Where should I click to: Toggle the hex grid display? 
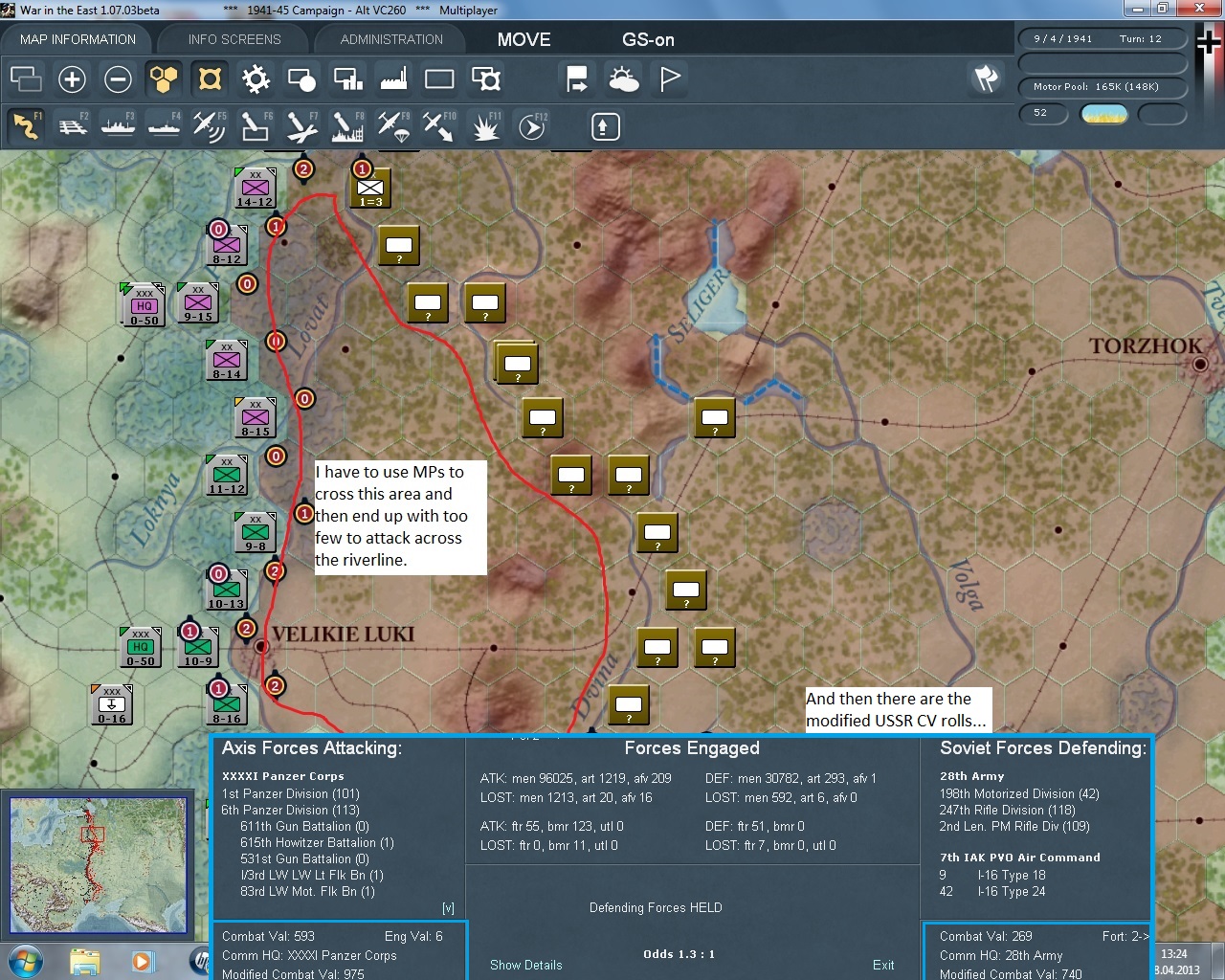click(164, 79)
